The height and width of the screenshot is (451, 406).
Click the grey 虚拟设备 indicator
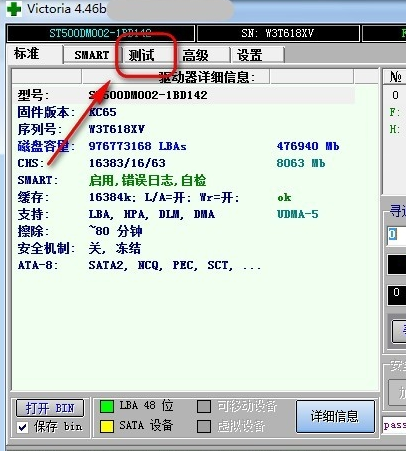click(x=204, y=426)
